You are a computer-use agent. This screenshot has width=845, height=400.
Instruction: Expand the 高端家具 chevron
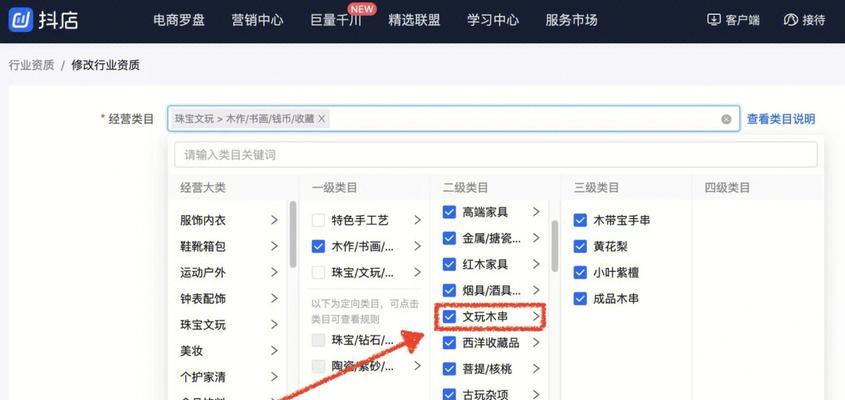coord(536,212)
